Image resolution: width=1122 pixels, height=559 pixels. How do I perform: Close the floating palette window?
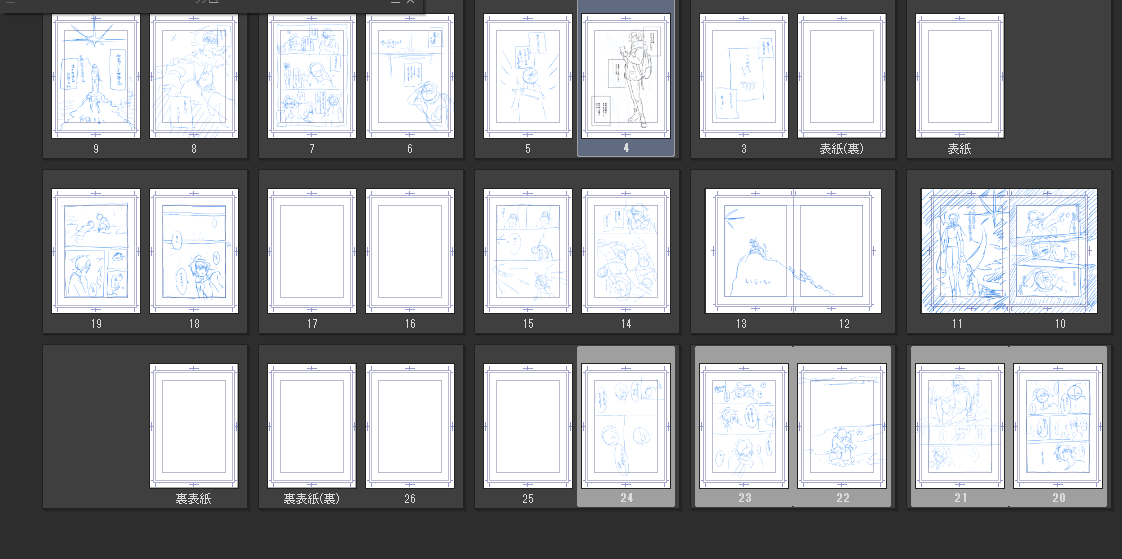pos(410,3)
